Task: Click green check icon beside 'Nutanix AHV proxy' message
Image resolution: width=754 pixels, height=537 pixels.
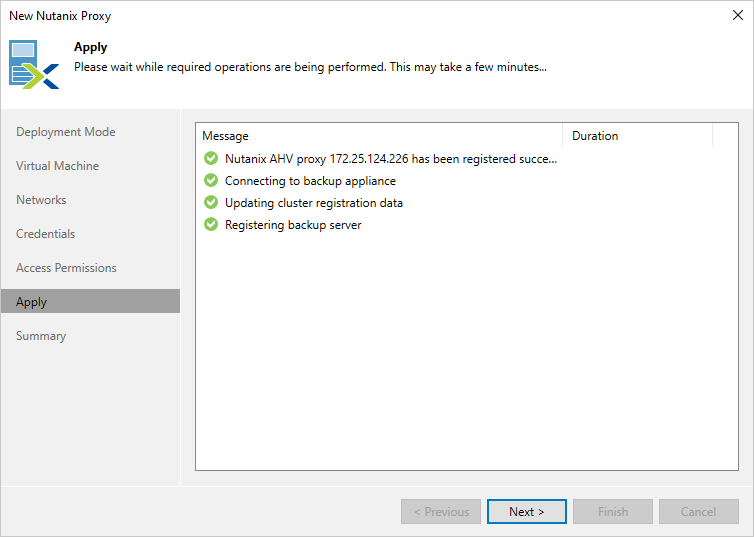Action: [211, 158]
